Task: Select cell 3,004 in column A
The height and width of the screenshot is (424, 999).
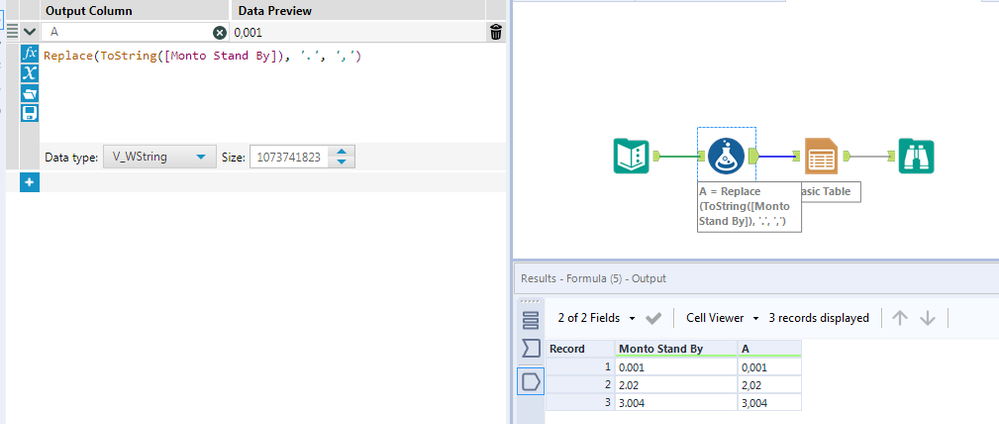Action: (x=769, y=402)
